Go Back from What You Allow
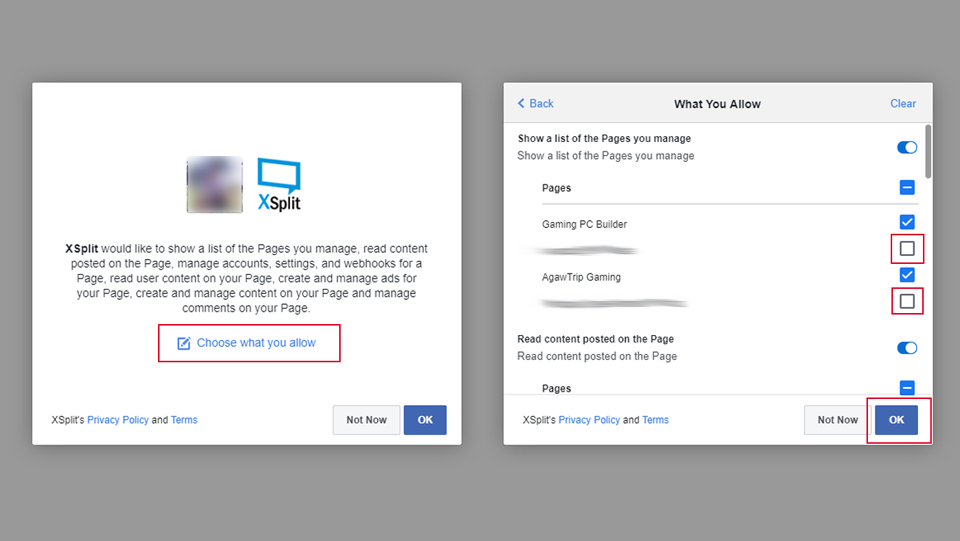 click(x=536, y=103)
